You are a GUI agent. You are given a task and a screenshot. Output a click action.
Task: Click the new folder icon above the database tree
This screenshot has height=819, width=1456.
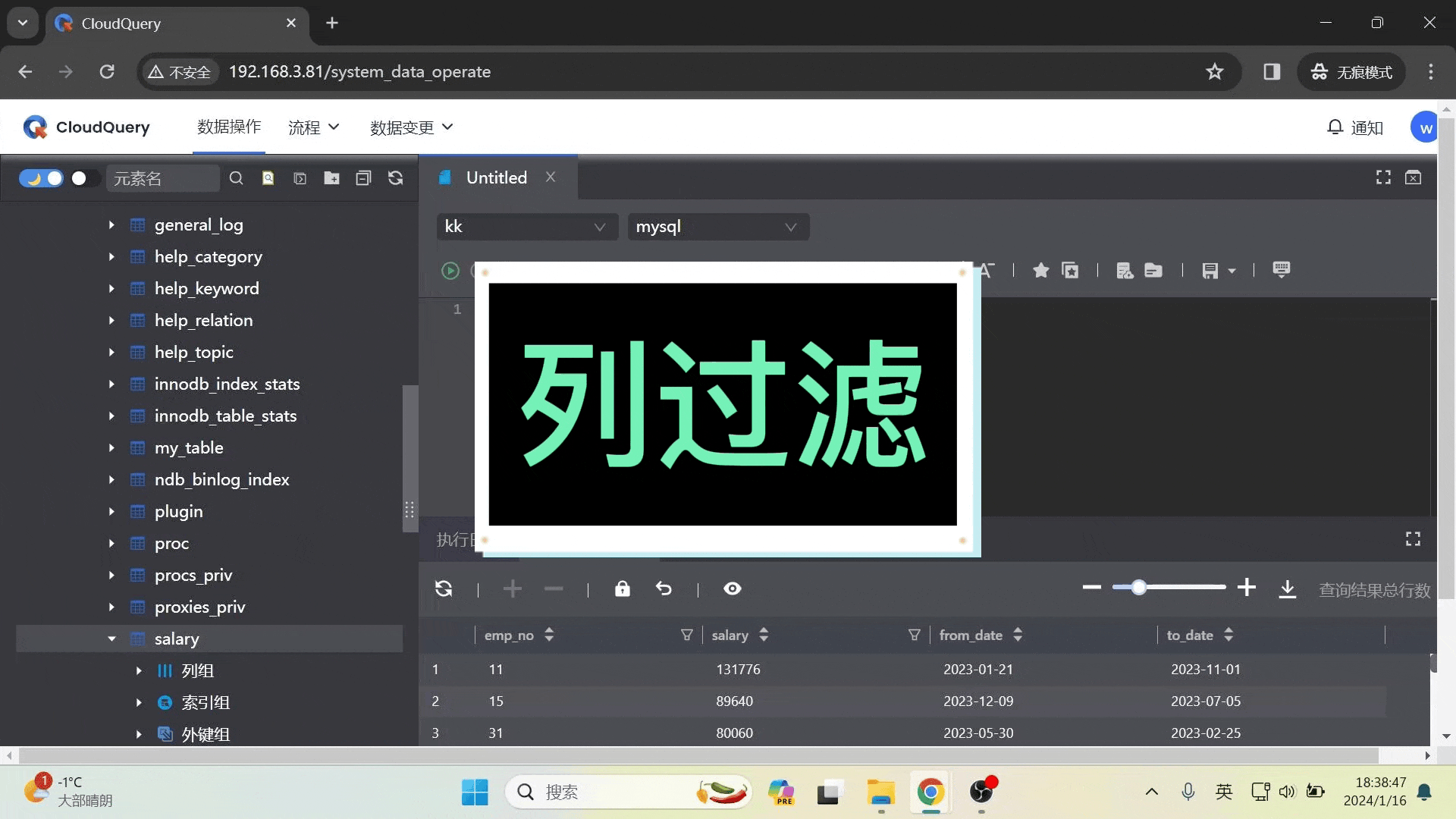[331, 177]
